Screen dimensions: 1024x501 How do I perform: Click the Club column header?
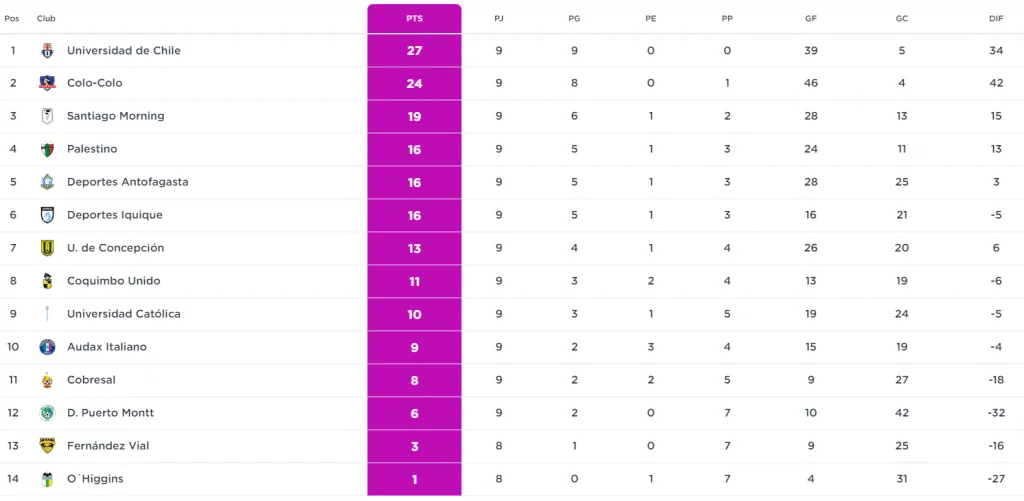pos(46,19)
